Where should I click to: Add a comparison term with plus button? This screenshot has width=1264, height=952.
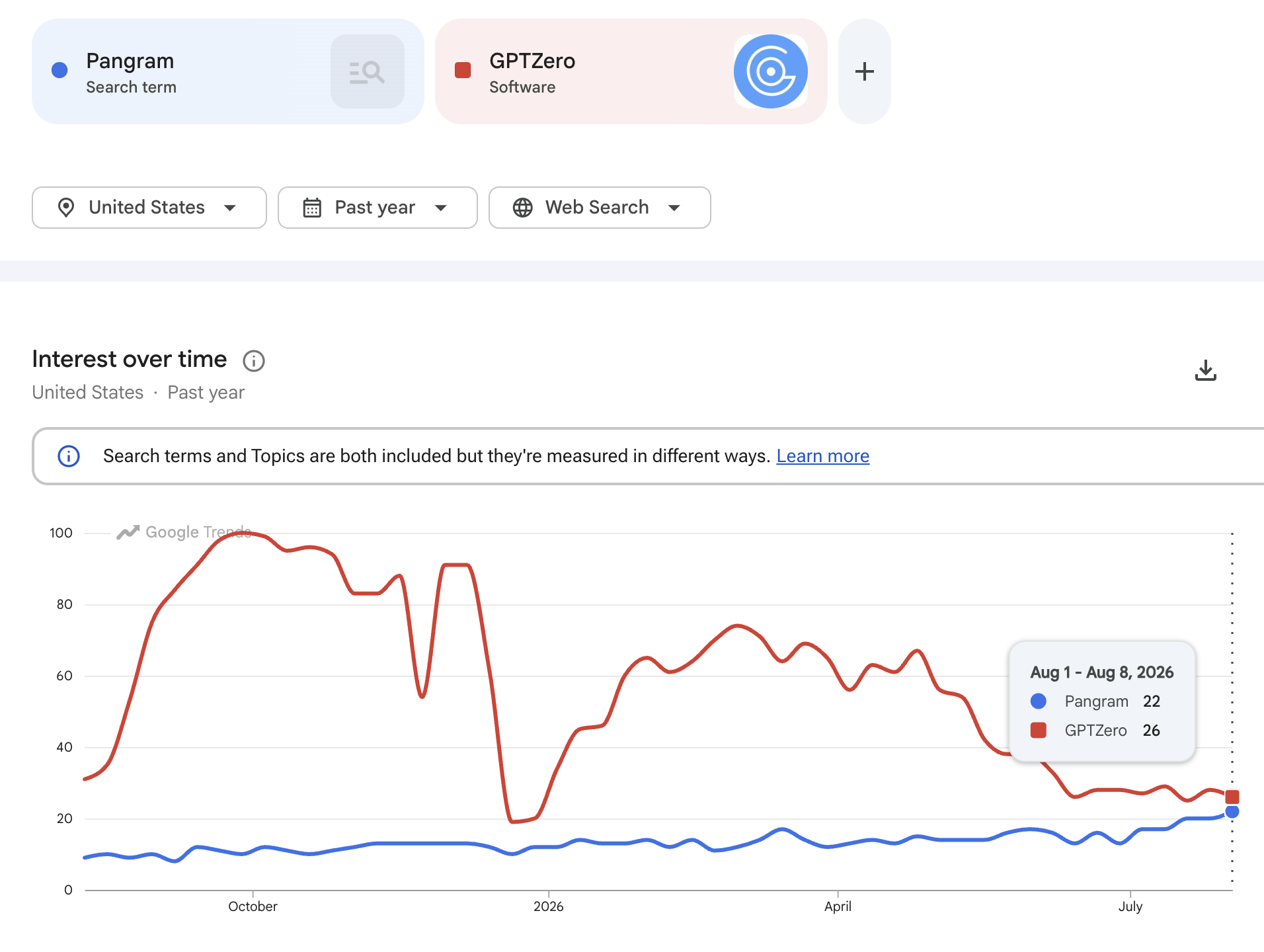coord(864,71)
